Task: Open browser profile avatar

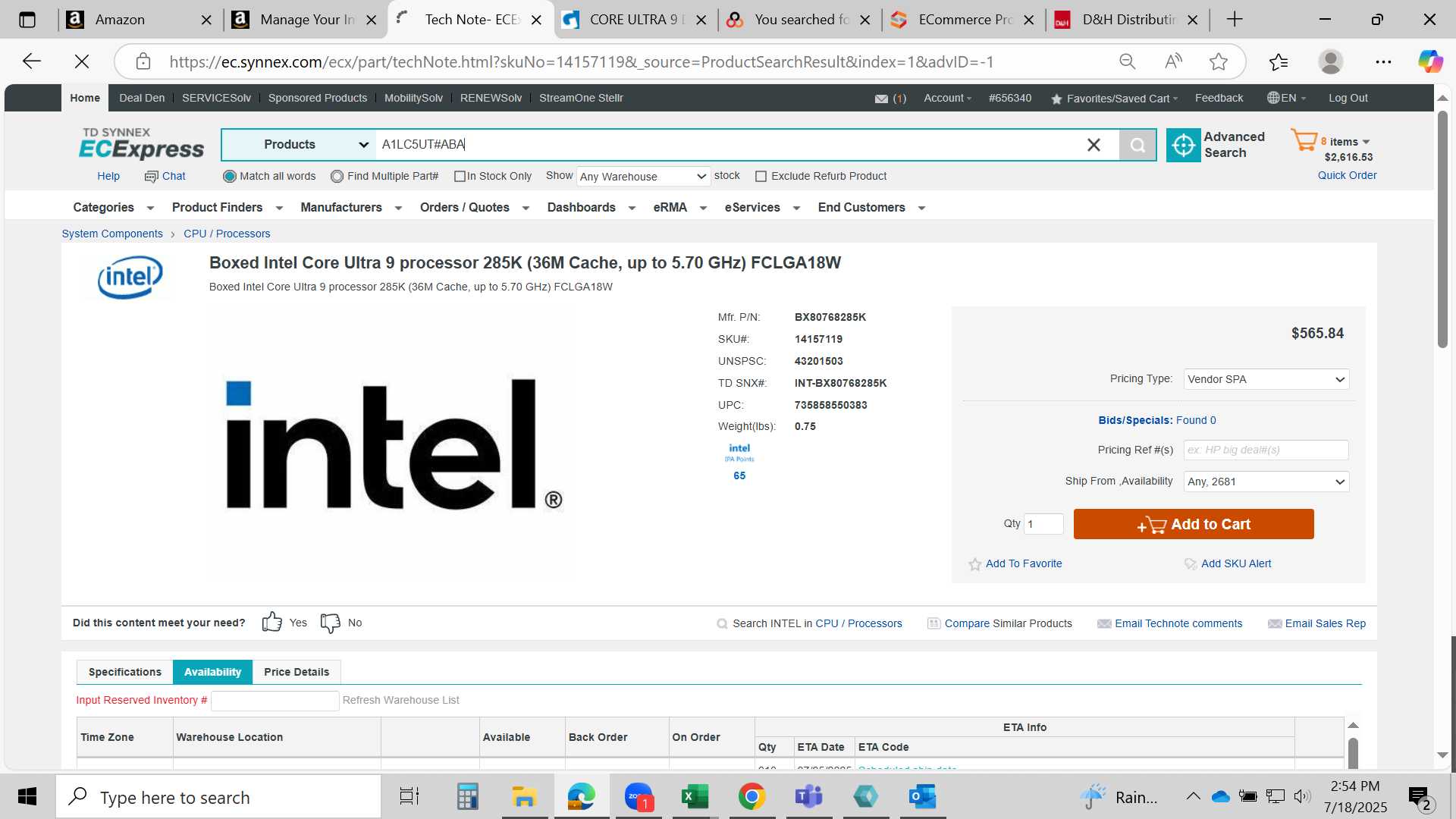Action: tap(1331, 61)
